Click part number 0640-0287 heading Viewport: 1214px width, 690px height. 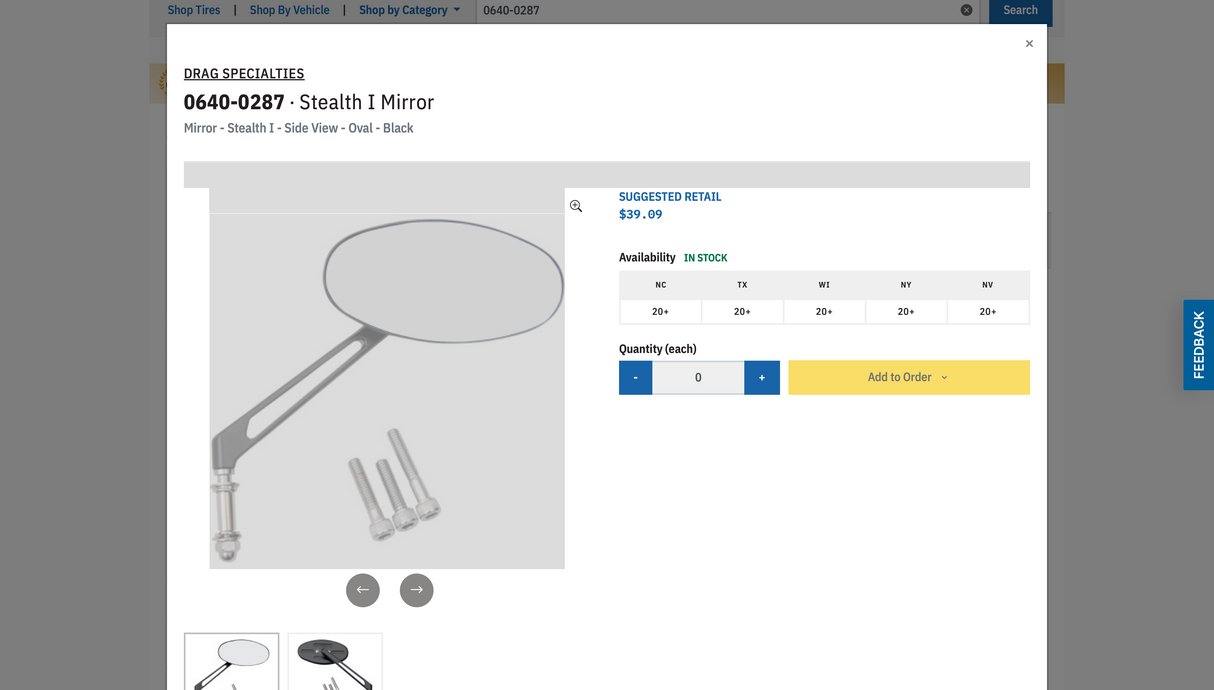[x=234, y=102]
